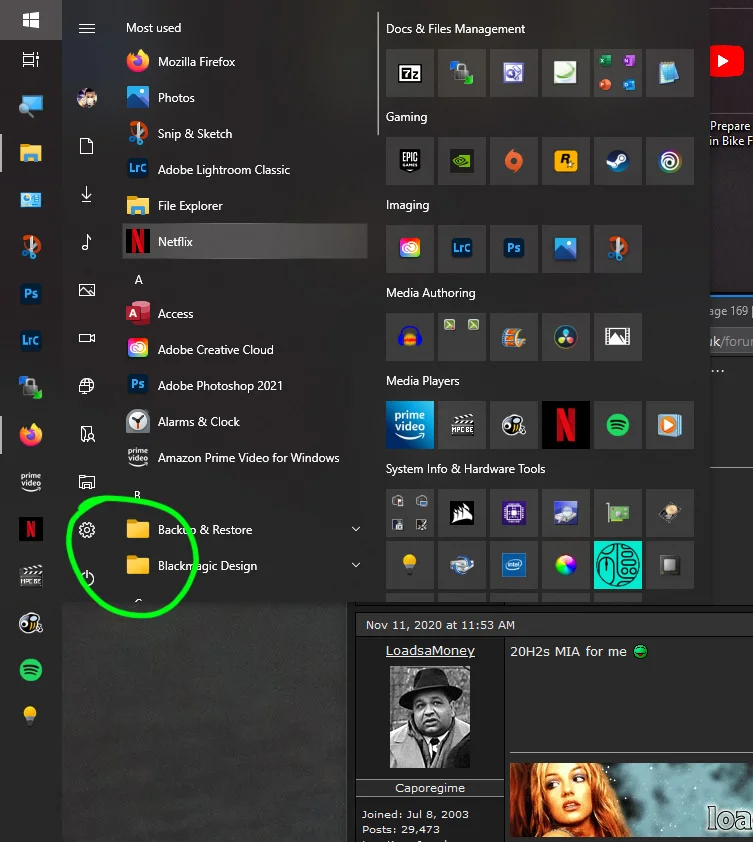Click the letter A header in app list
Image resolution: width=753 pixels, height=842 pixels.
[139, 280]
